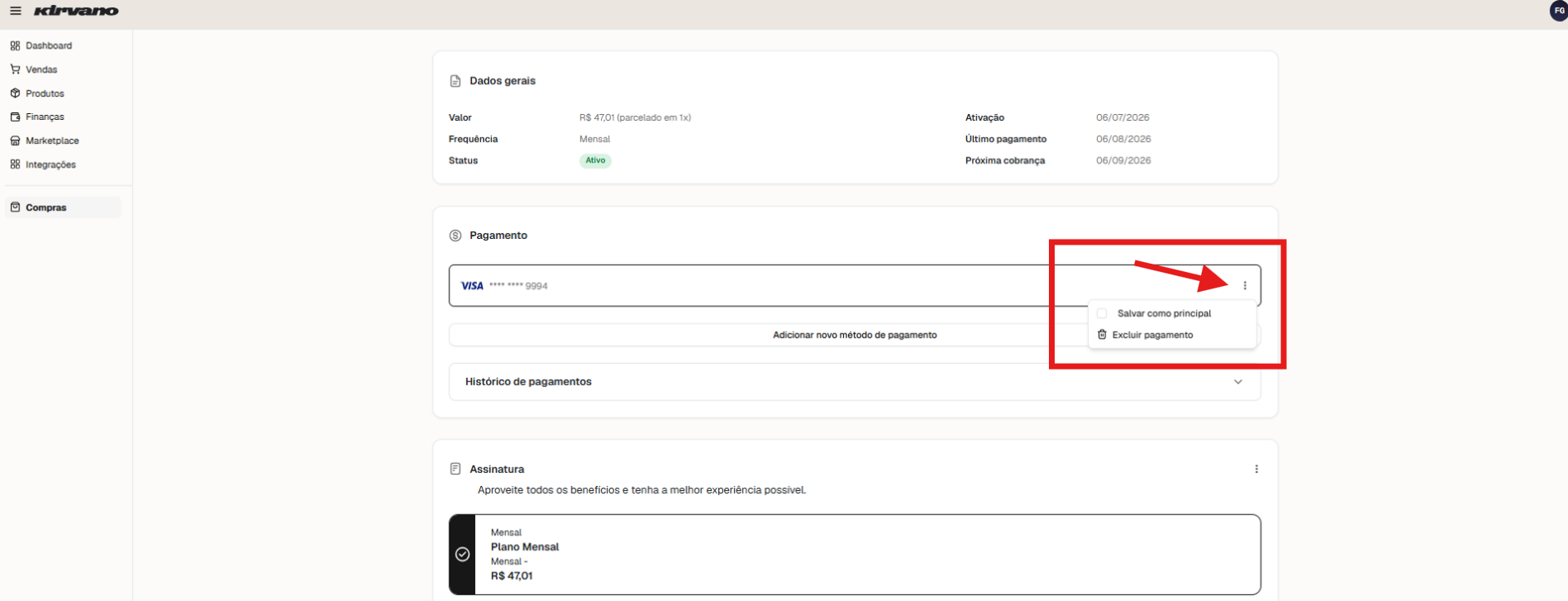Click the Pagamento section heading

click(498, 236)
